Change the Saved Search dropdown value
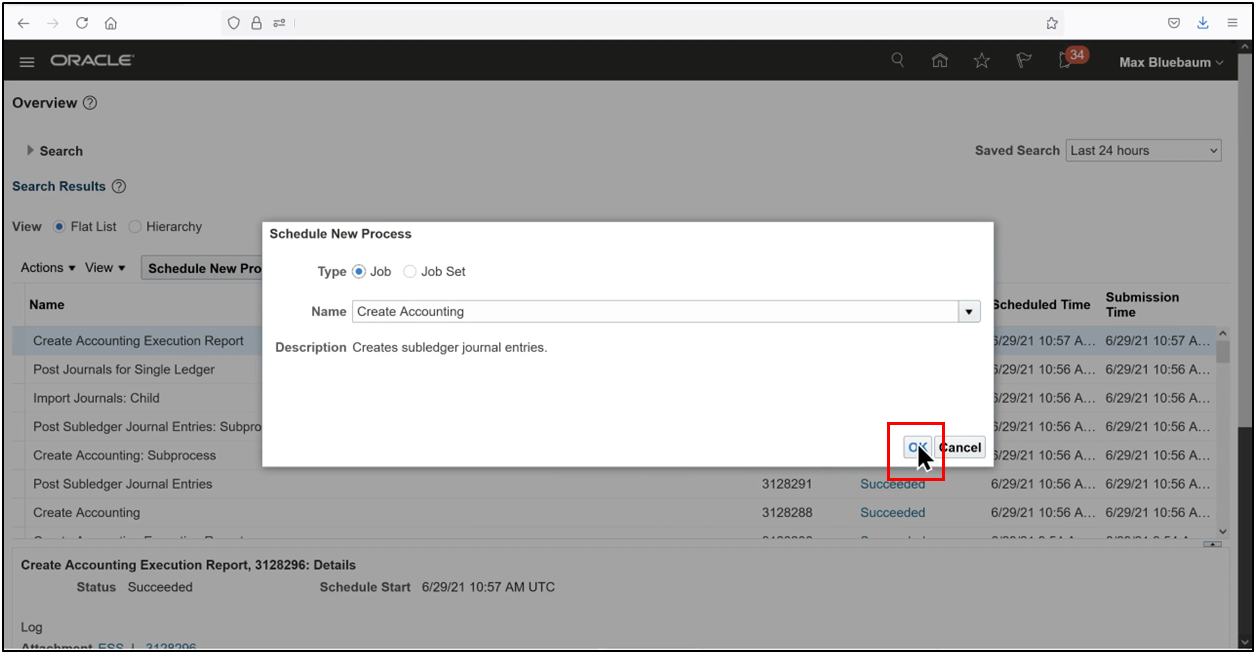The height and width of the screenshot is (656, 1256). (1143, 150)
